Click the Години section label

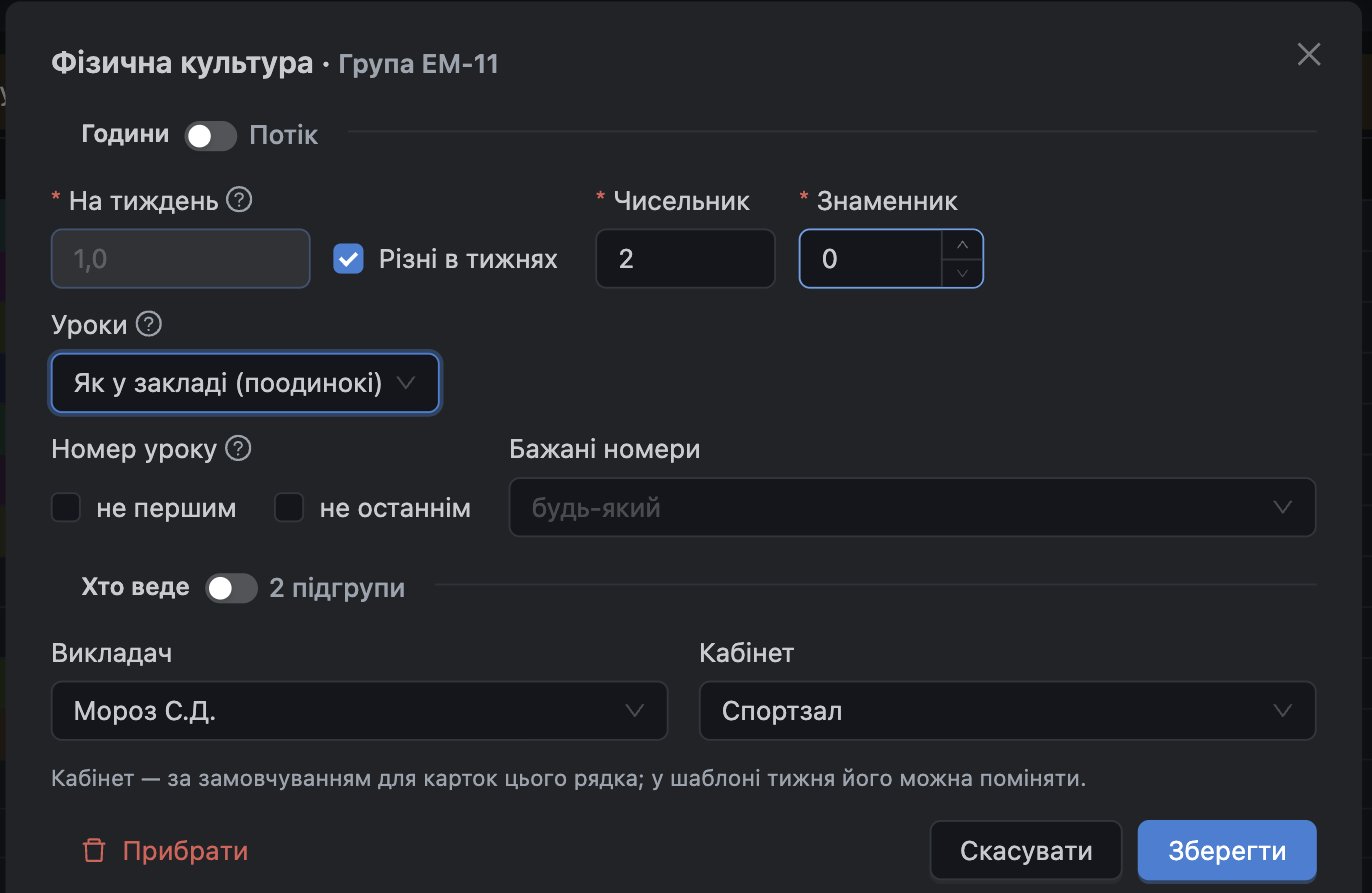[125, 134]
